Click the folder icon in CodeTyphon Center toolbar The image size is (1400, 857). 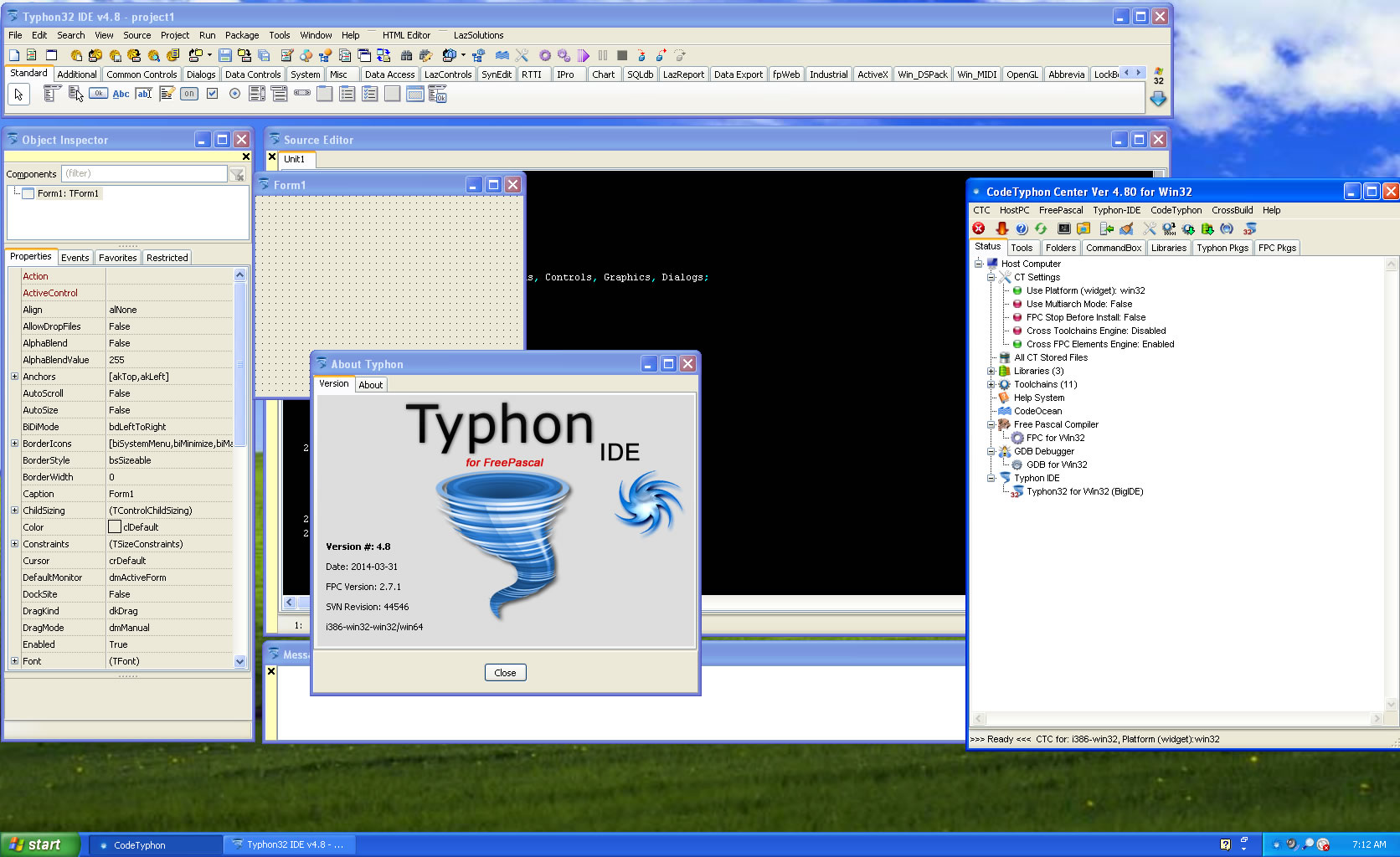click(1083, 228)
